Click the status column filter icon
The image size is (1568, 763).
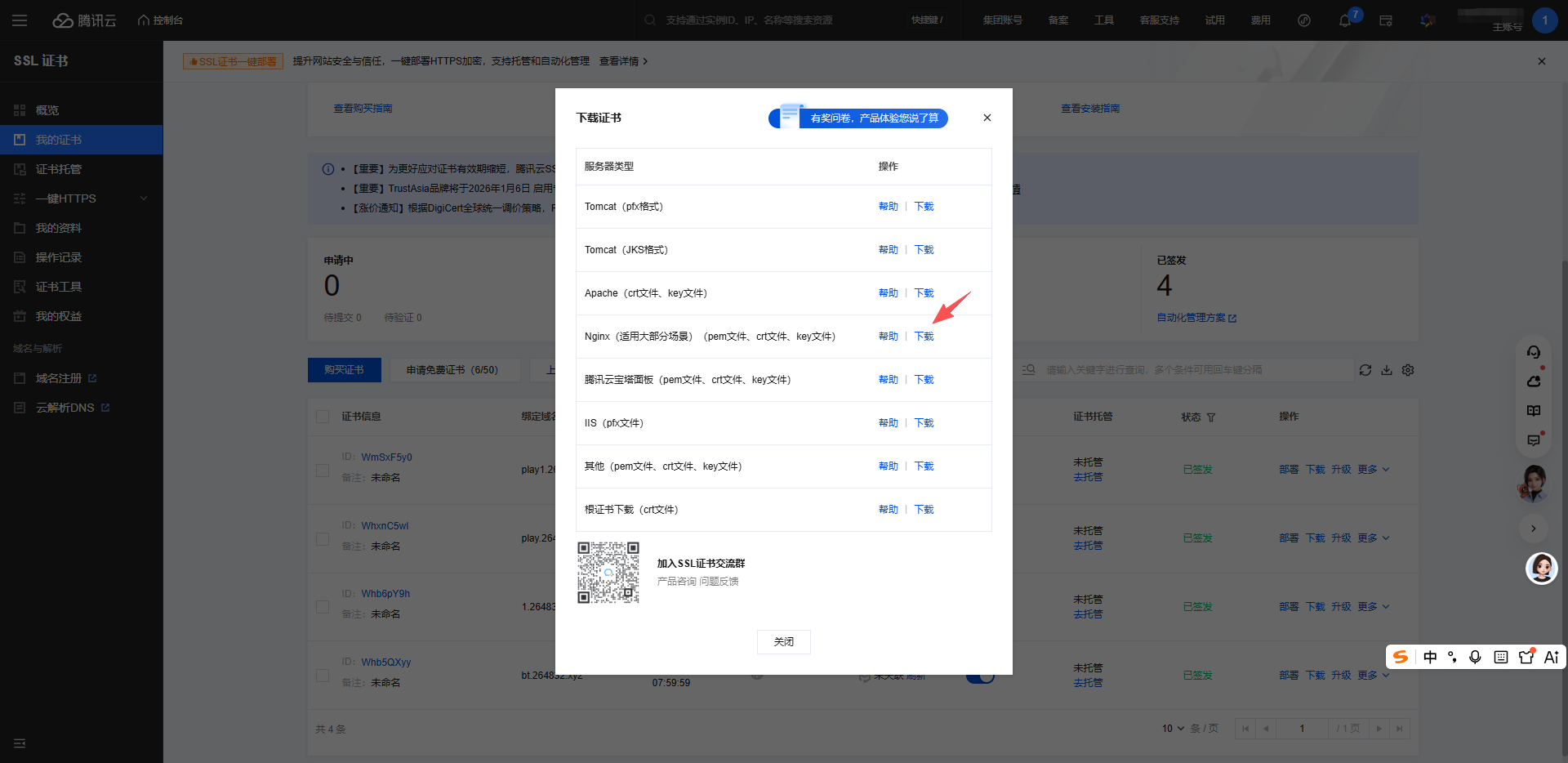(1211, 417)
